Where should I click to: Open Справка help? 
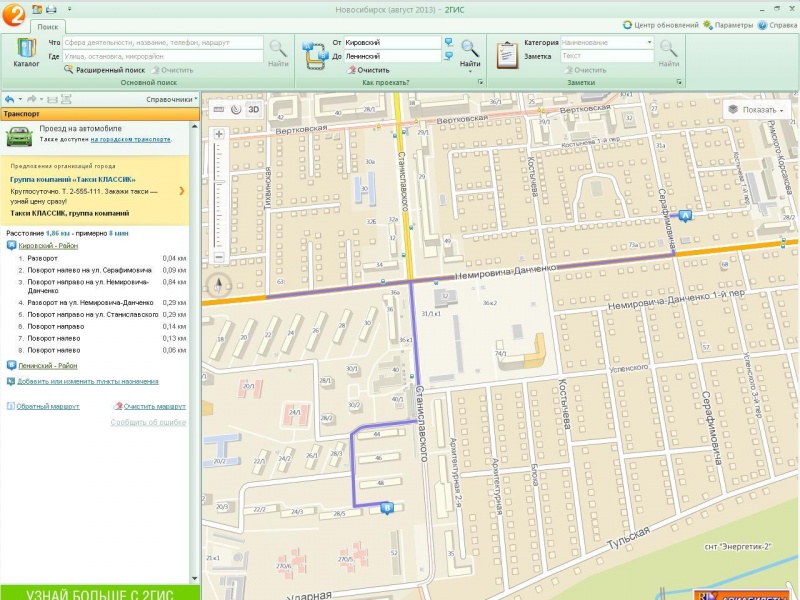(x=778, y=25)
